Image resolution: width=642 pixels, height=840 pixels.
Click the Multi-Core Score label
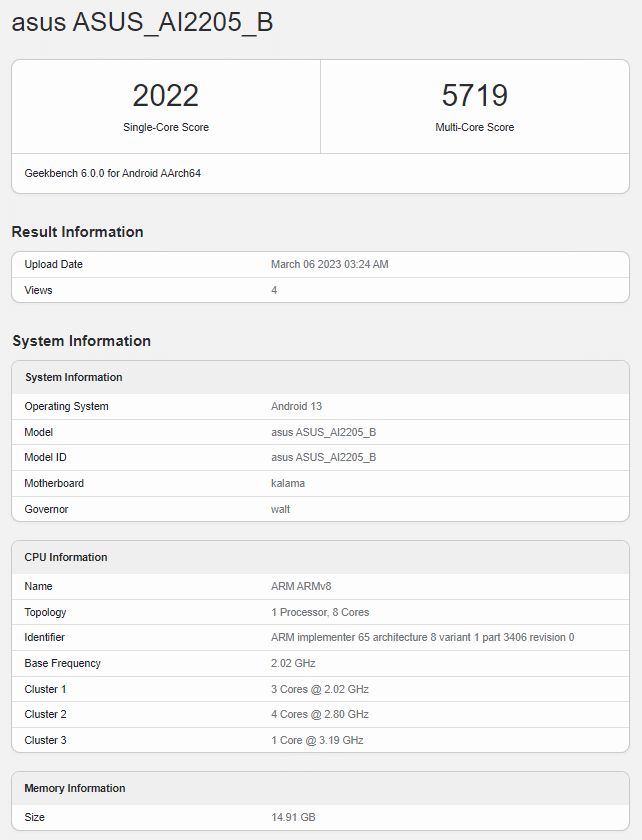(x=475, y=128)
